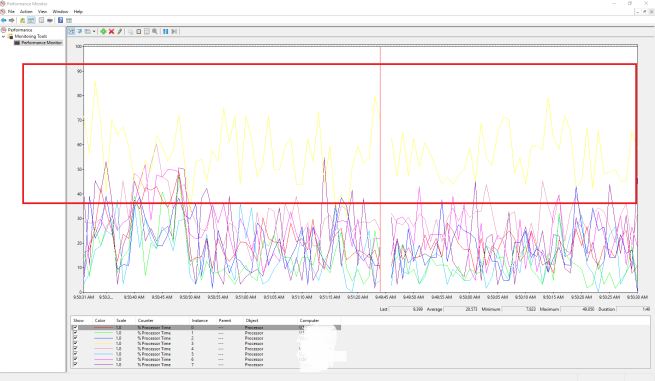Sort by the Counter column header
Screen dimensions: 655x381
tap(162, 320)
